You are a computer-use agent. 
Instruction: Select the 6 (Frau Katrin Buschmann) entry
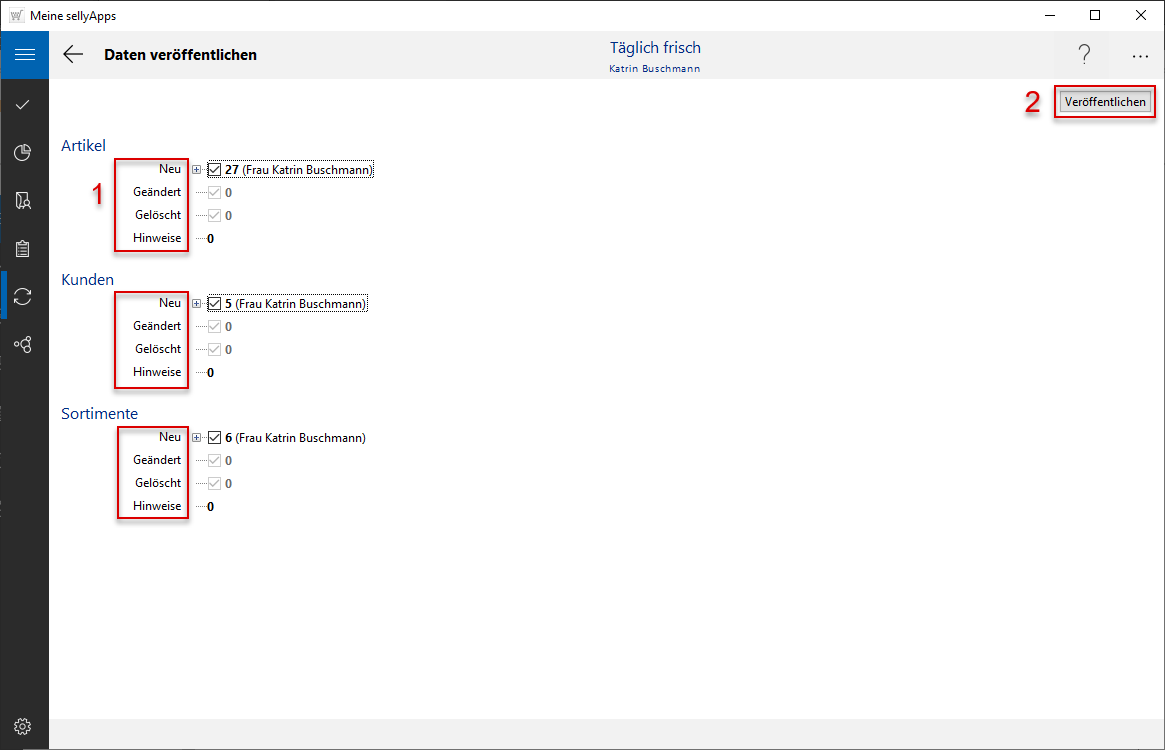[x=295, y=438]
